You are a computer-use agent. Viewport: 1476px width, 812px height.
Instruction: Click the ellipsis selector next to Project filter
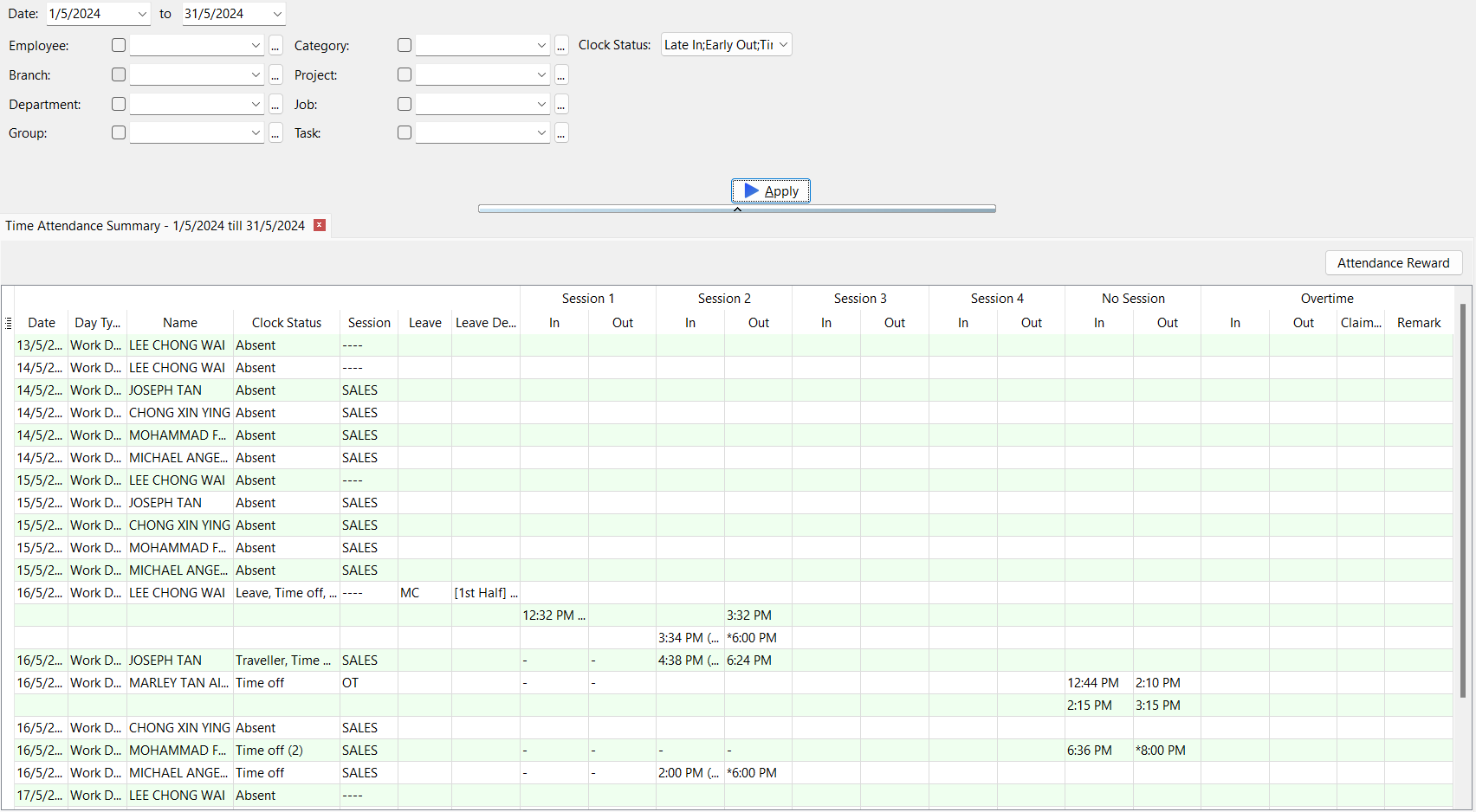tap(561, 74)
